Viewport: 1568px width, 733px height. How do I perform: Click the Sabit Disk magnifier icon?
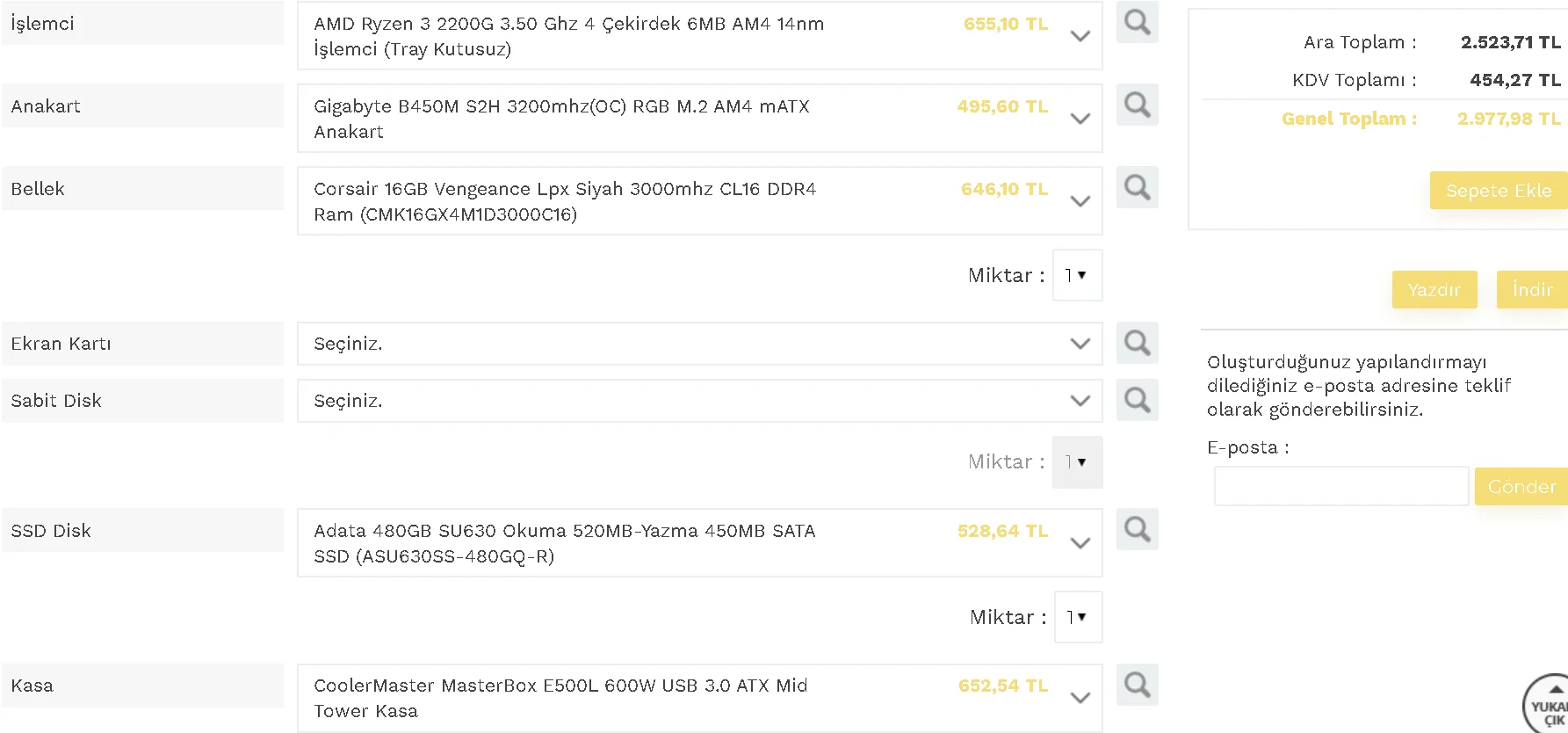1137,400
